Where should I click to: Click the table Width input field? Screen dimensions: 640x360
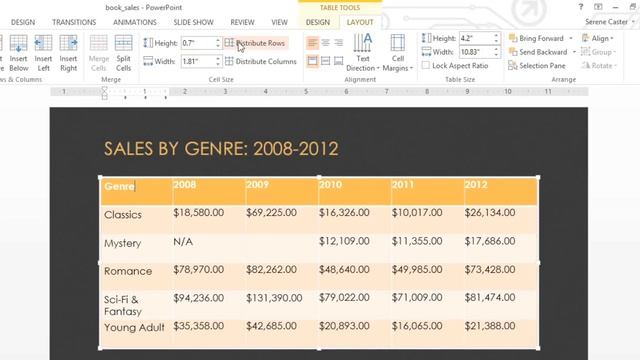point(476,52)
